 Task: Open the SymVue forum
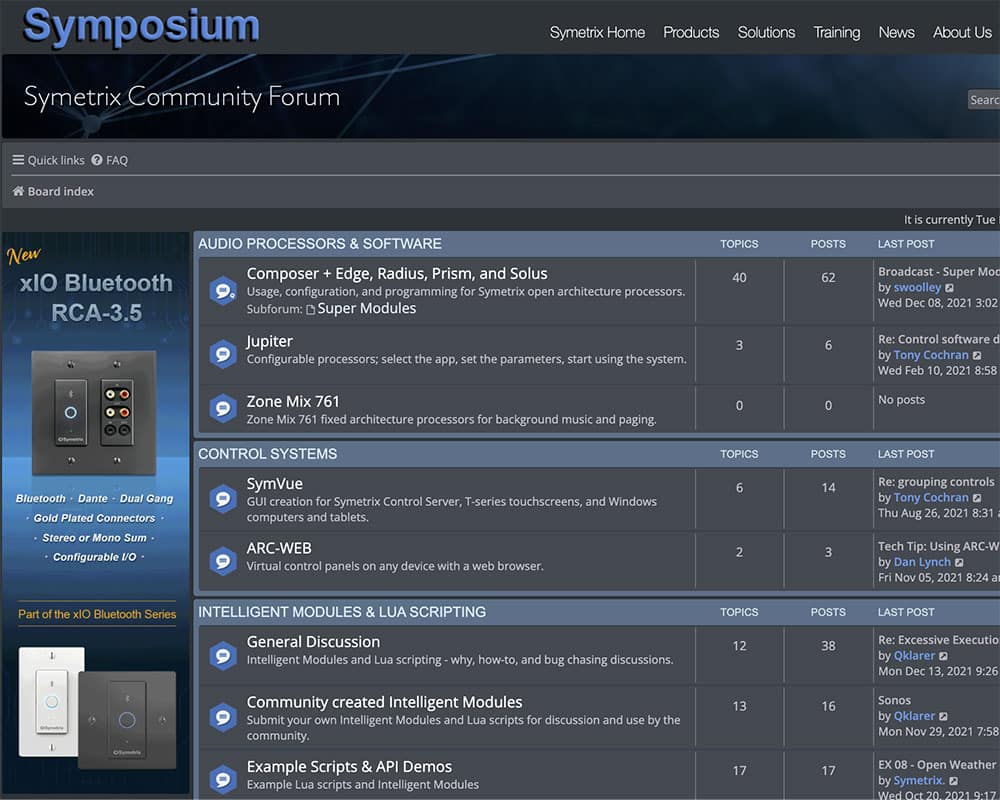[275, 484]
